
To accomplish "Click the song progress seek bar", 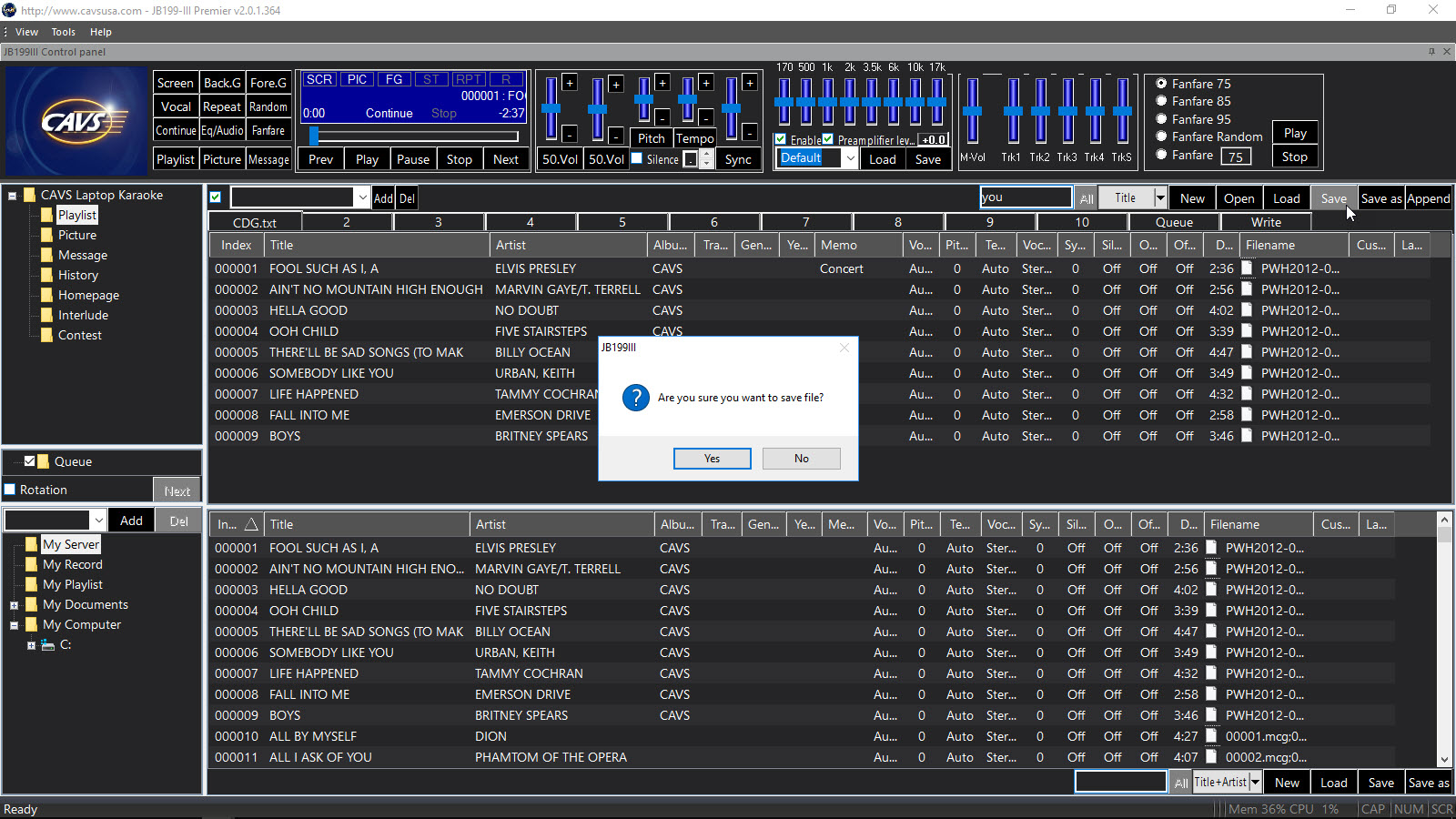I will click(x=414, y=136).
